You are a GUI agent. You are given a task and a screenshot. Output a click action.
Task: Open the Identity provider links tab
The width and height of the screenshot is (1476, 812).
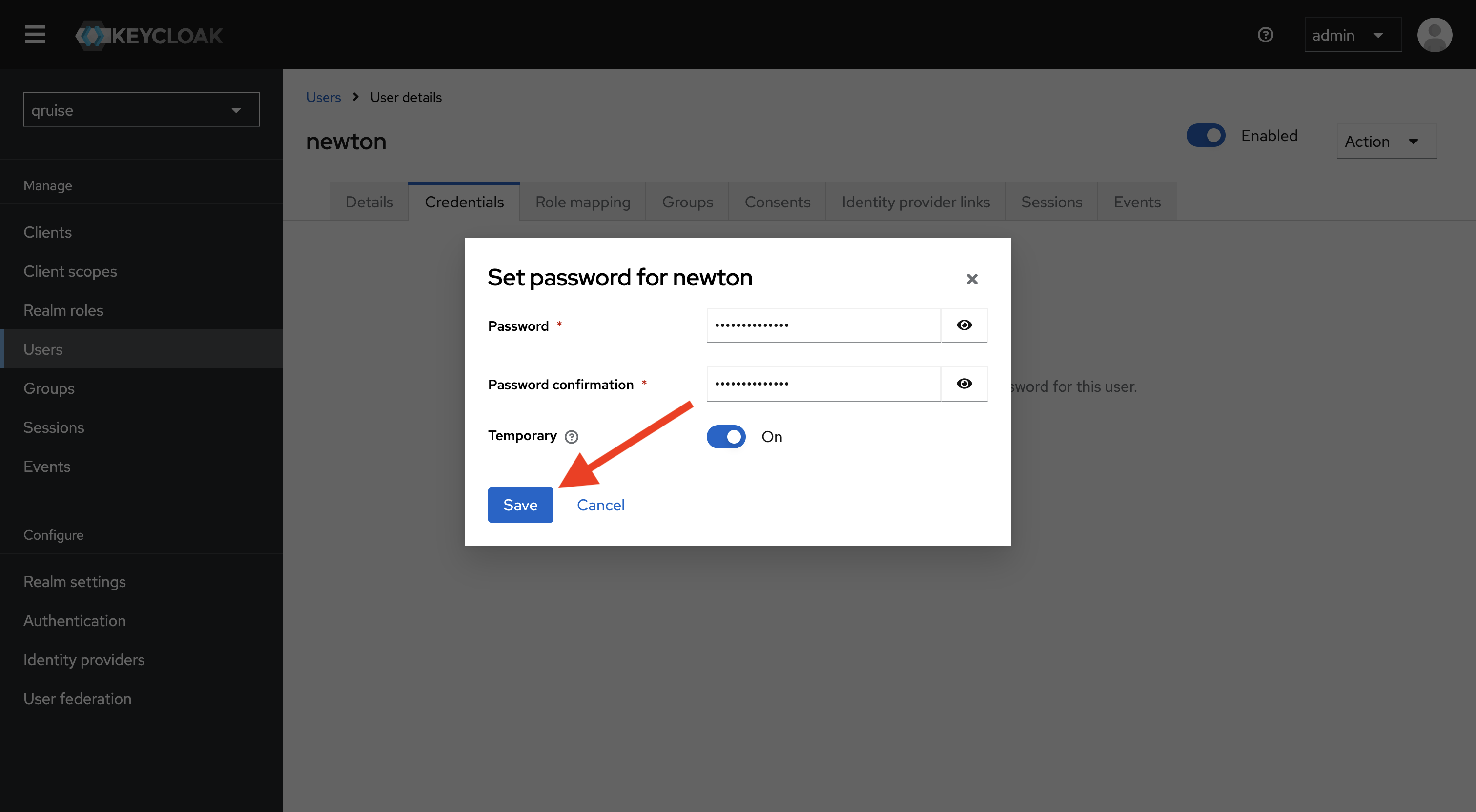(x=915, y=202)
